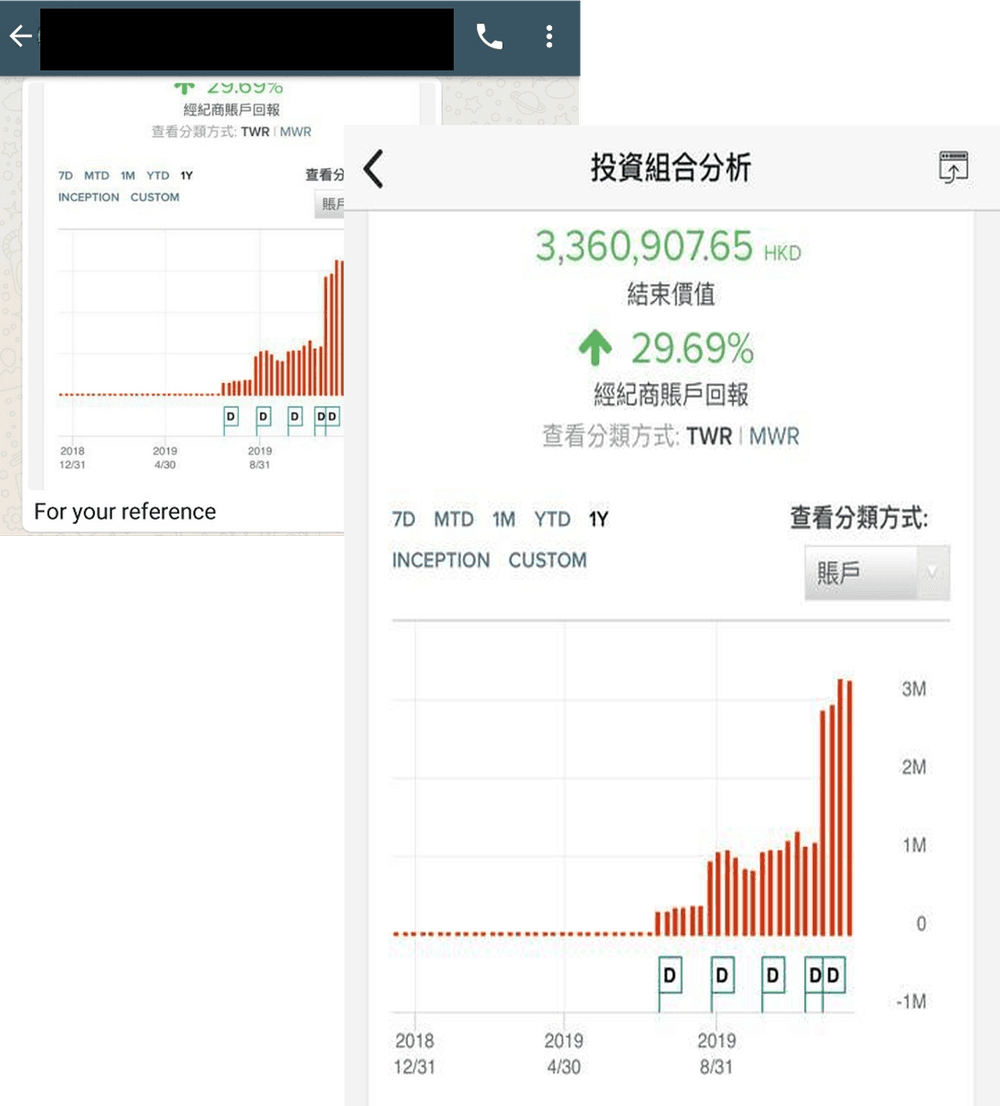Click the third D deposit marker on large chart
Viewport: 1000px width, 1106px height.
[x=773, y=976]
